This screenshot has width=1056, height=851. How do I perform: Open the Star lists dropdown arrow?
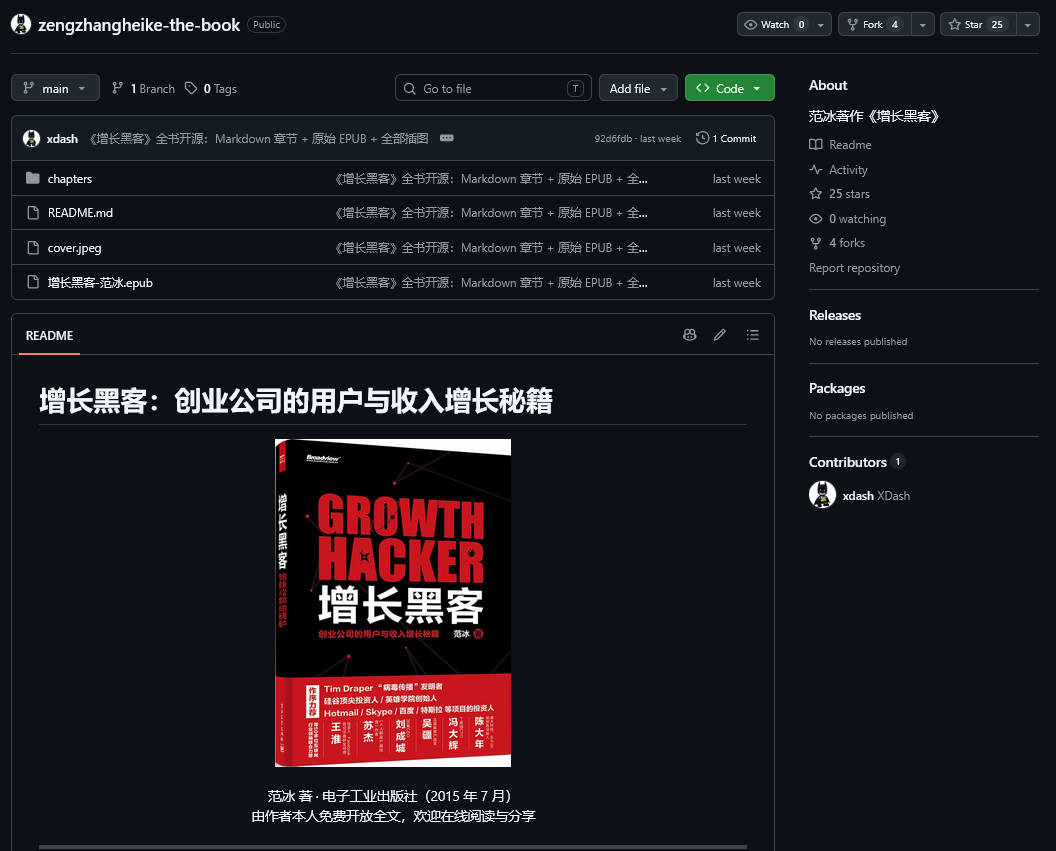[1028, 24]
